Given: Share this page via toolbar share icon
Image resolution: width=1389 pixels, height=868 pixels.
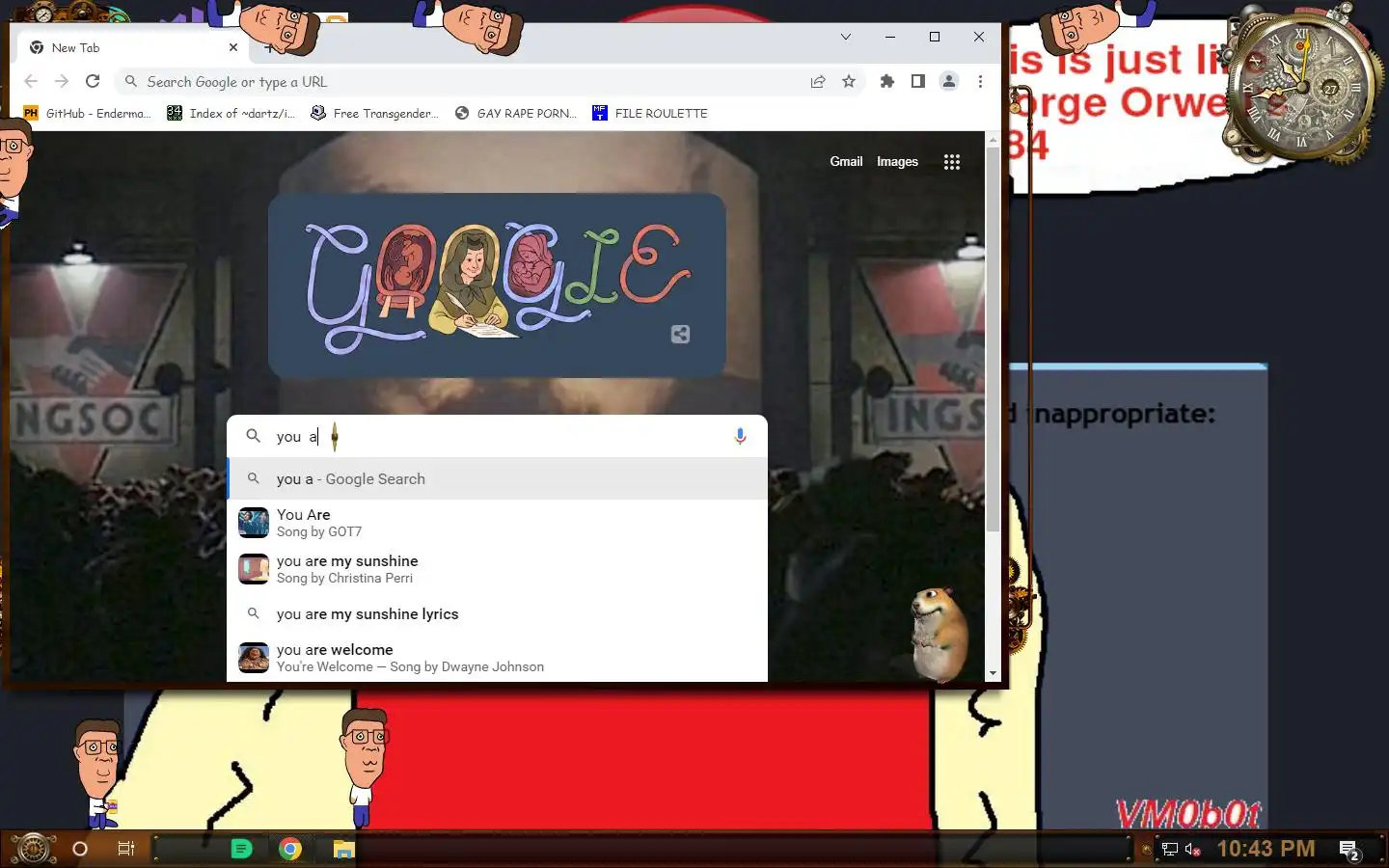Looking at the screenshot, I should coord(818,82).
